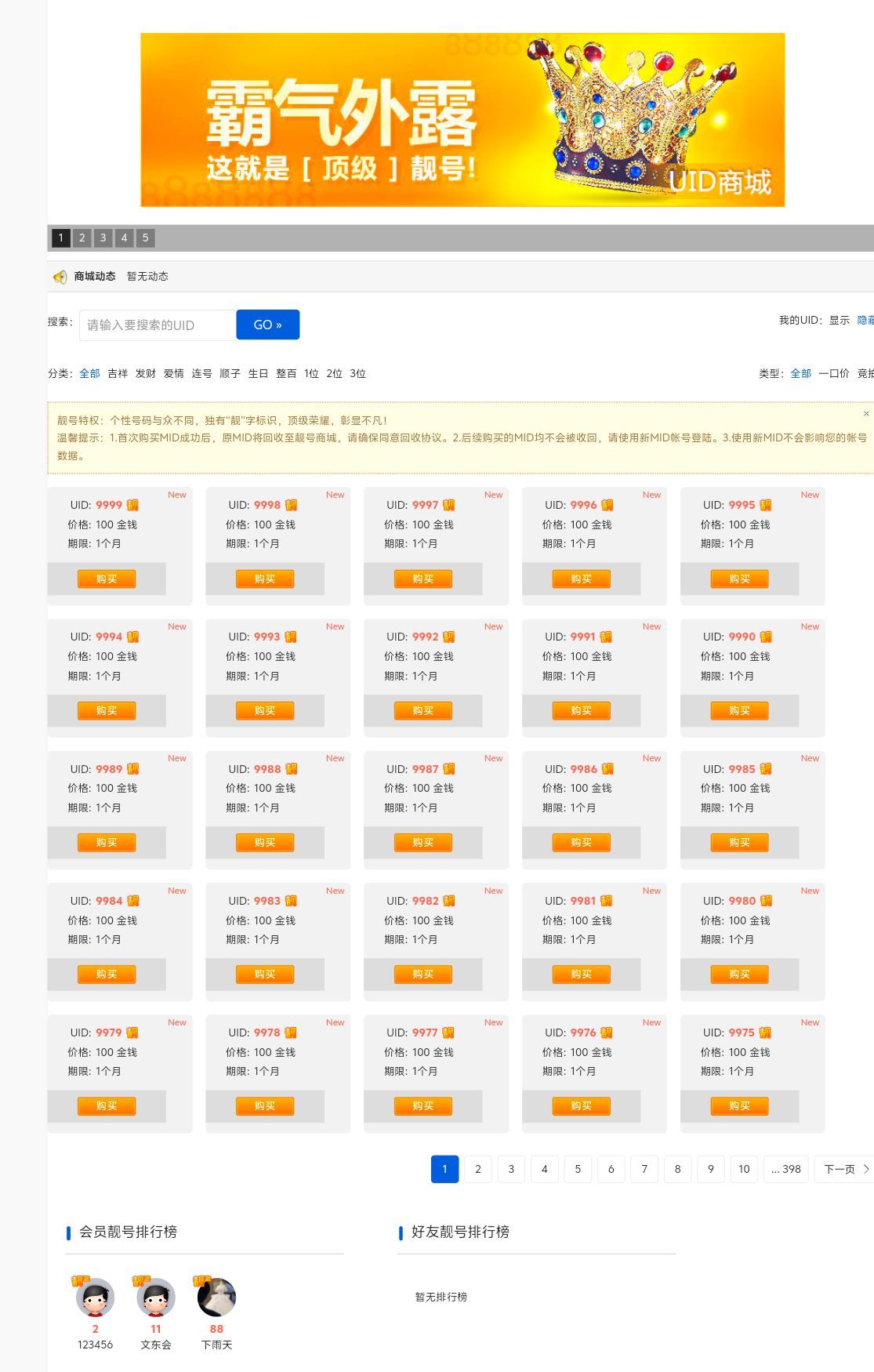Screen dimensions: 874x1372
Task: Click the 靓 badge icon next to UID 9988
Action: click(x=292, y=769)
